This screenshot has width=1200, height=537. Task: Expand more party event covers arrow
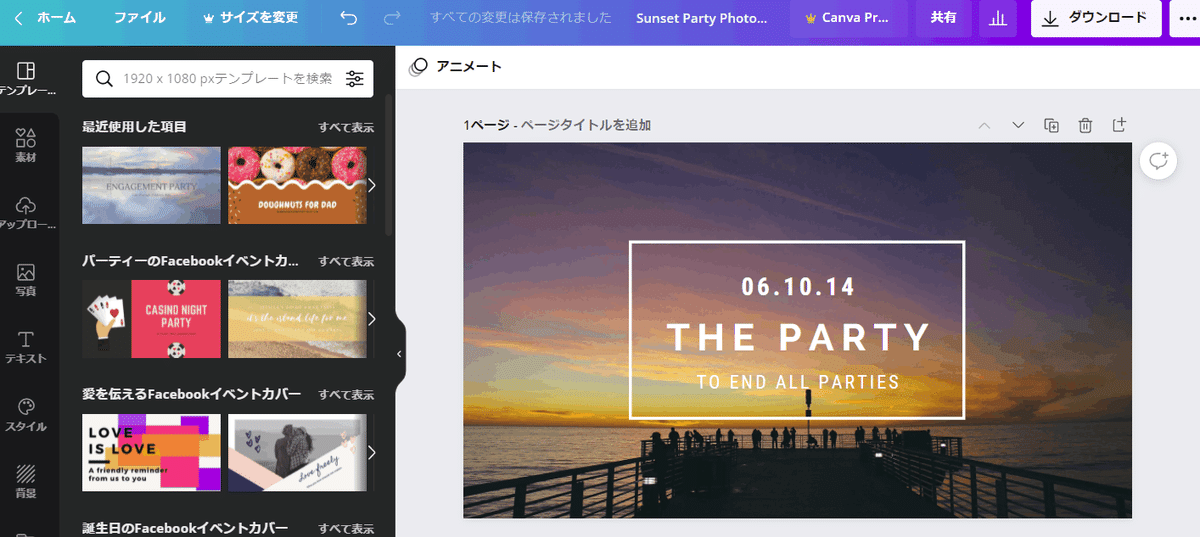tap(372, 319)
